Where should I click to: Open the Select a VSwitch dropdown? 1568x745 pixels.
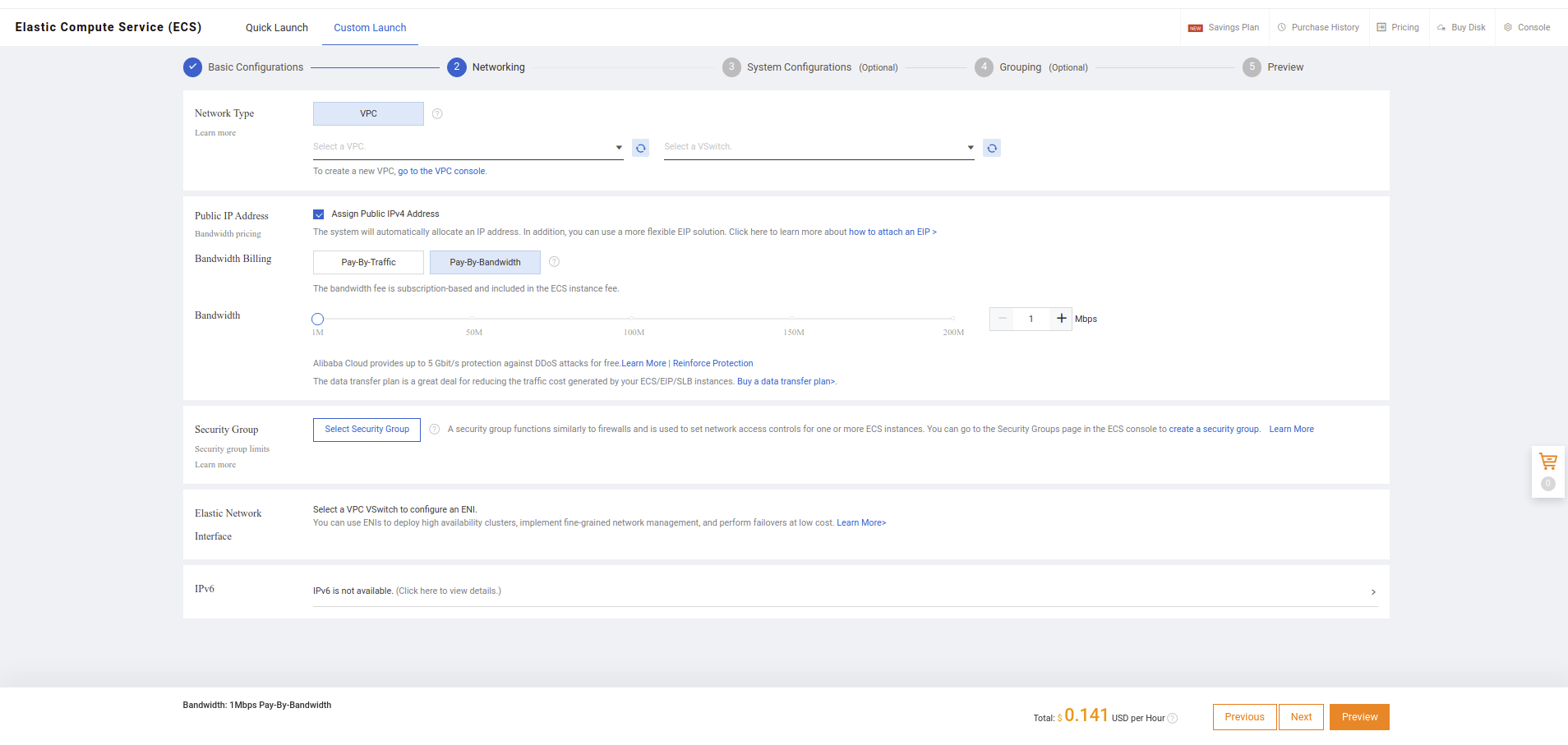tap(819, 147)
